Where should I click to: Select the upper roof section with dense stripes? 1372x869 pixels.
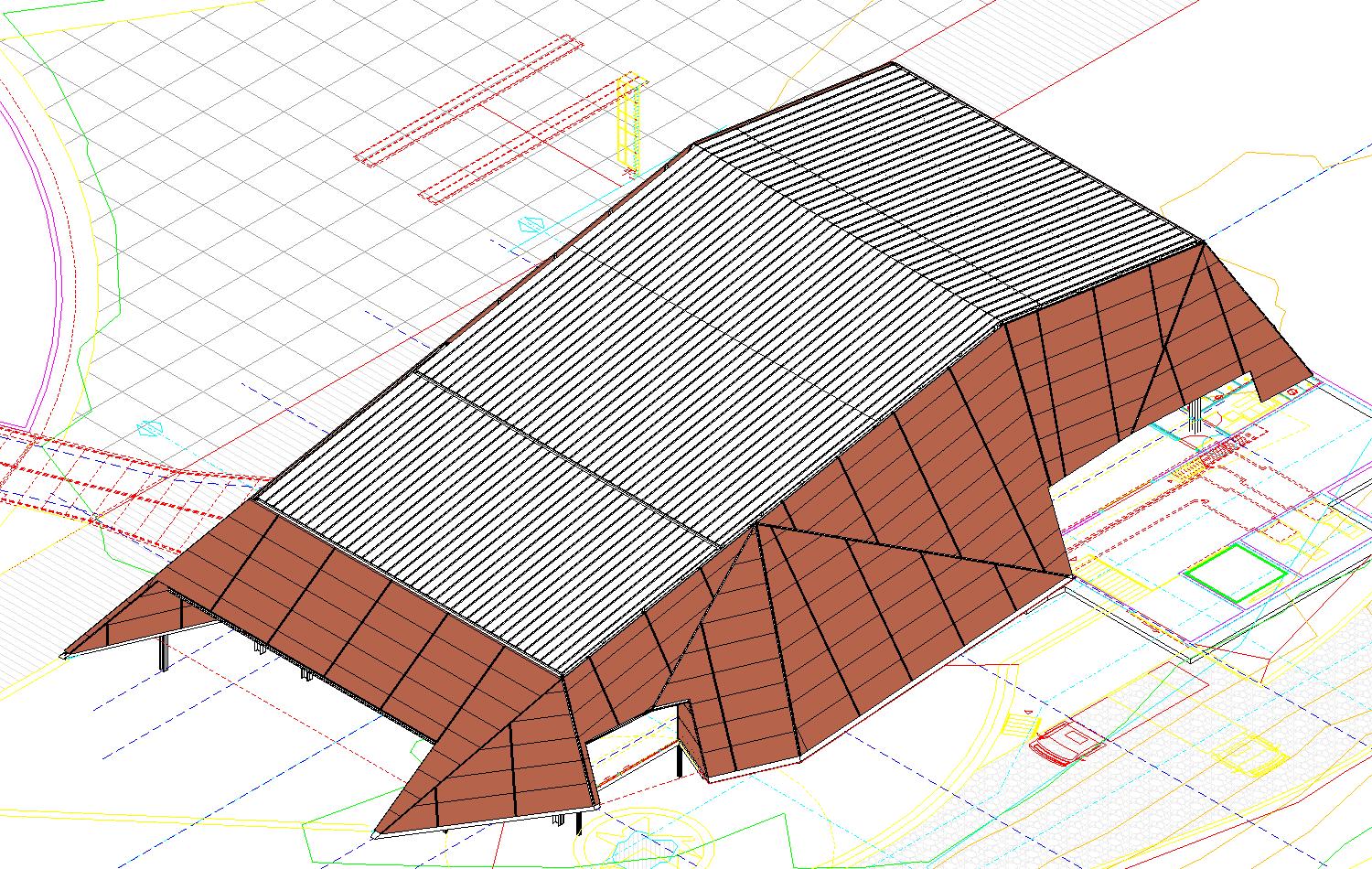(x=951, y=192)
